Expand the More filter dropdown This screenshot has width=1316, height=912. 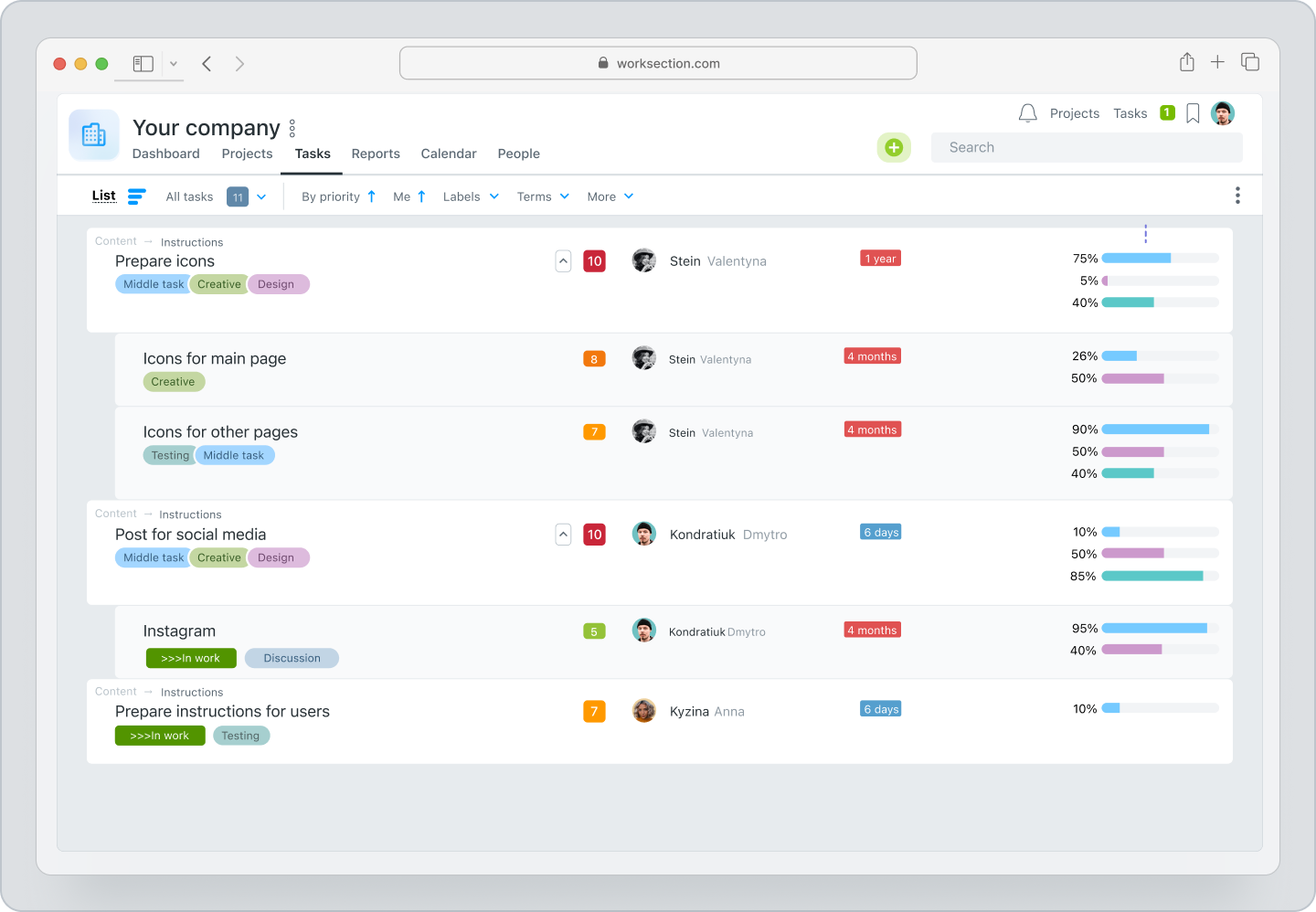click(x=610, y=196)
